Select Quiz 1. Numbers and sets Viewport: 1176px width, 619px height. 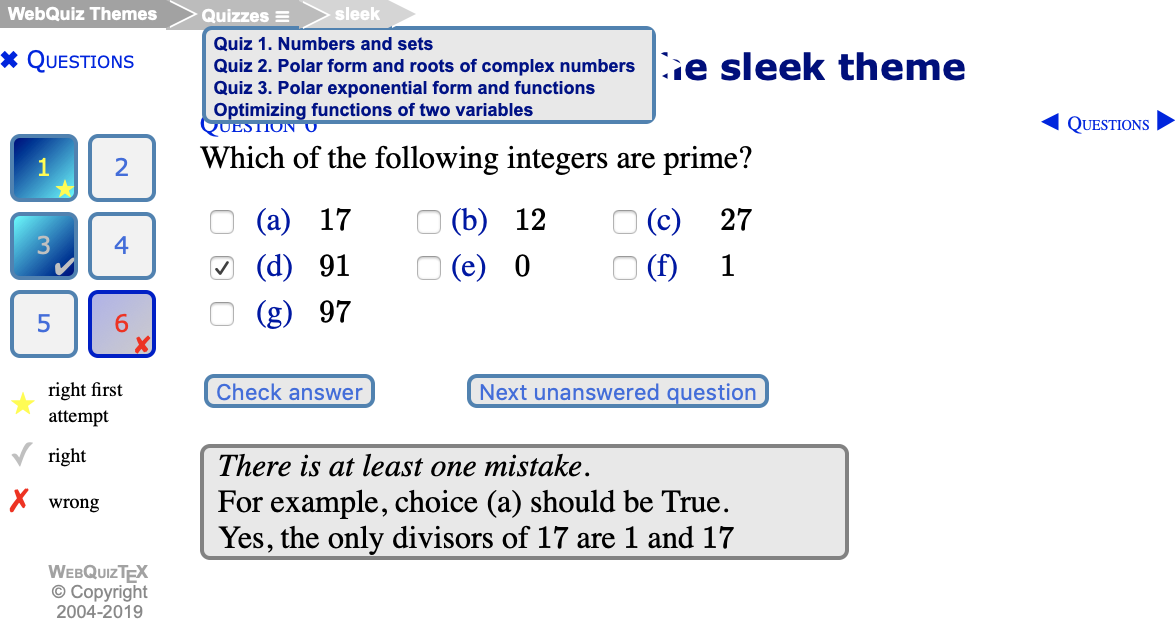(x=323, y=44)
